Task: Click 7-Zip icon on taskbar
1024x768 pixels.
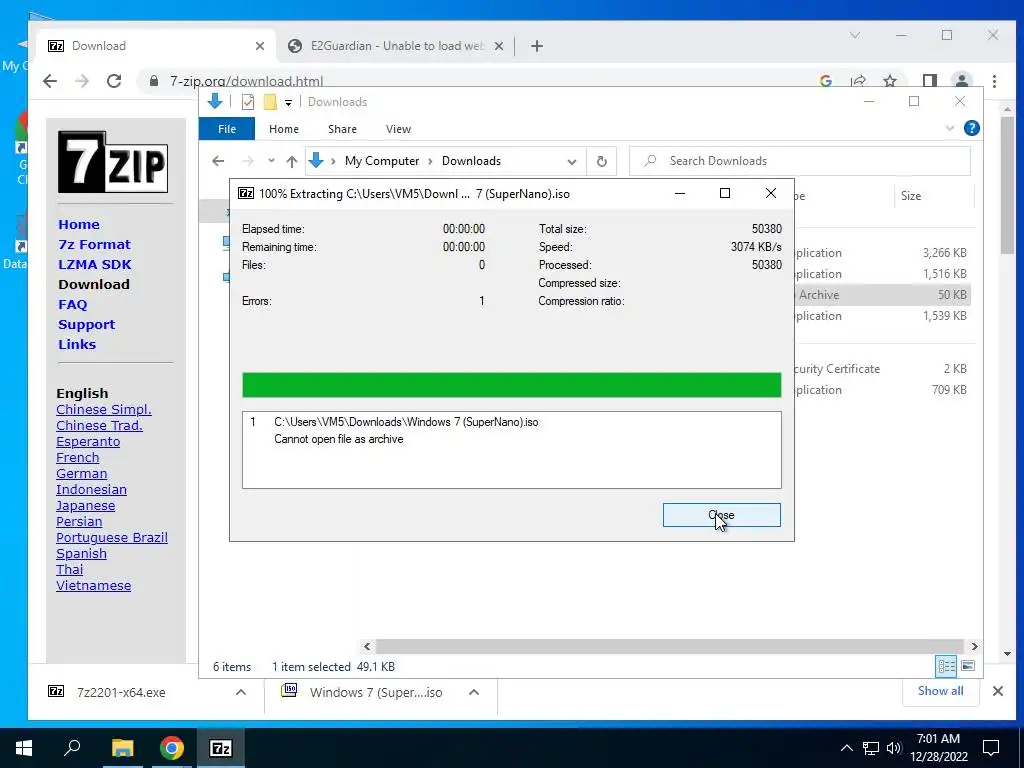Action: 221,748
